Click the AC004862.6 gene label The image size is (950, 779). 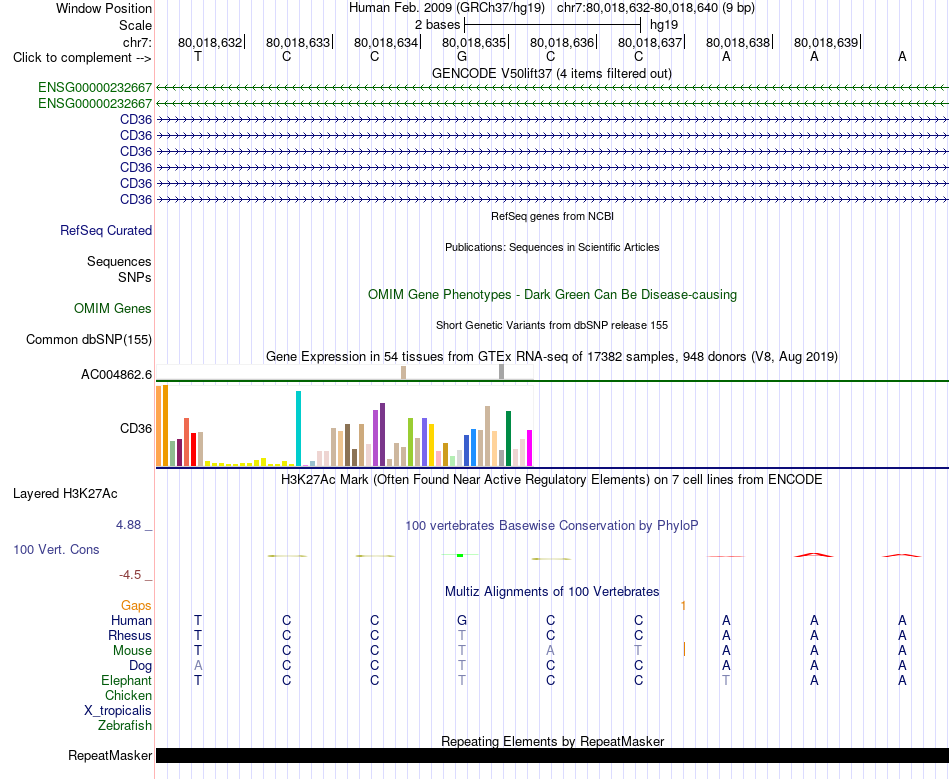(116, 374)
